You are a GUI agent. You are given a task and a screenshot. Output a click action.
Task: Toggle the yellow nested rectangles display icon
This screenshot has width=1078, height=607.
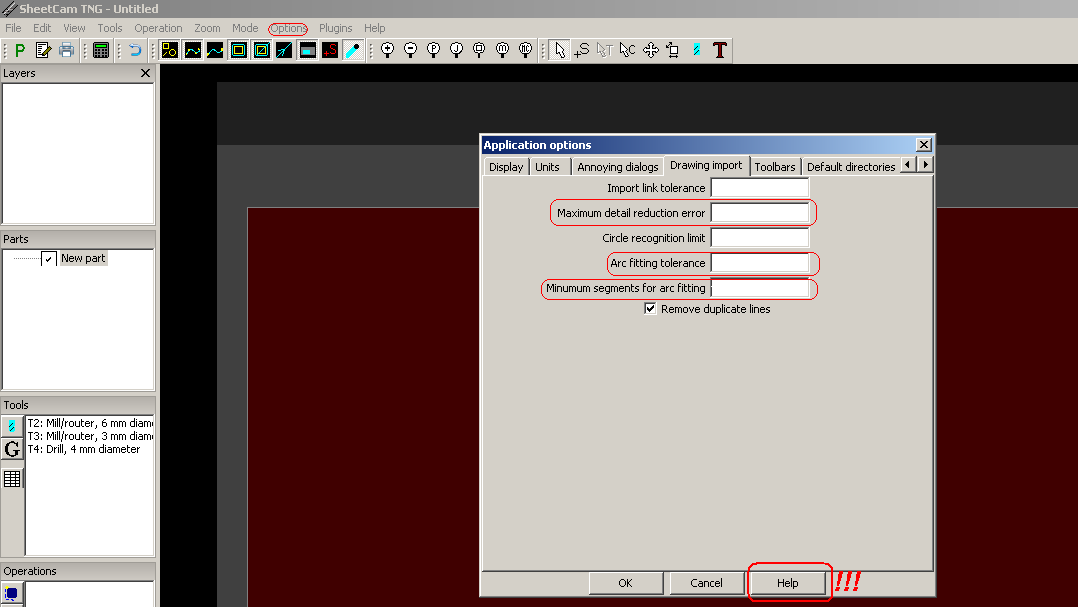[x=239, y=50]
